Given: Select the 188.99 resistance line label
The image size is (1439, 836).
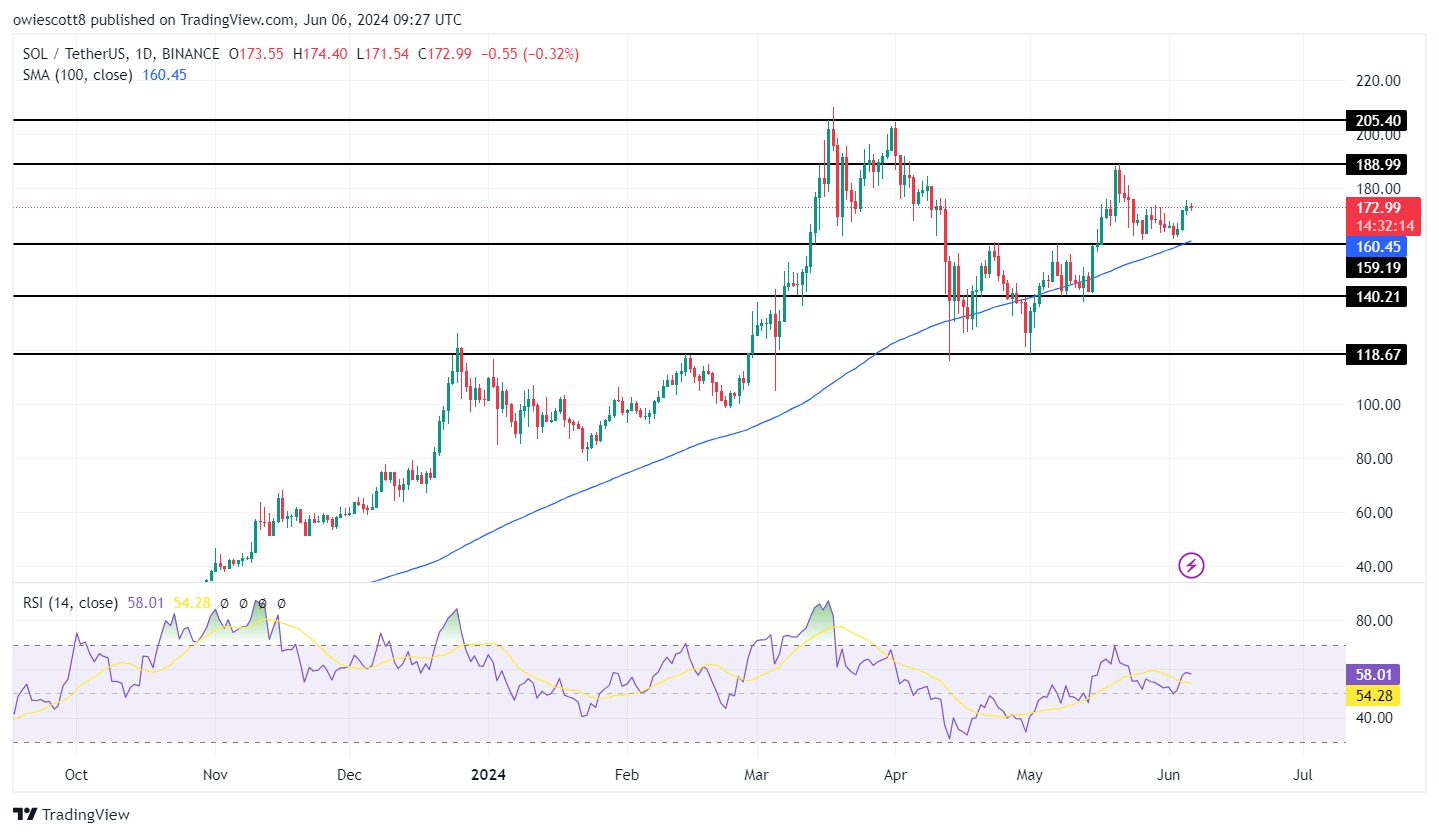Looking at the screenshot, I should pyautogui.click(x=1378, y=163).
